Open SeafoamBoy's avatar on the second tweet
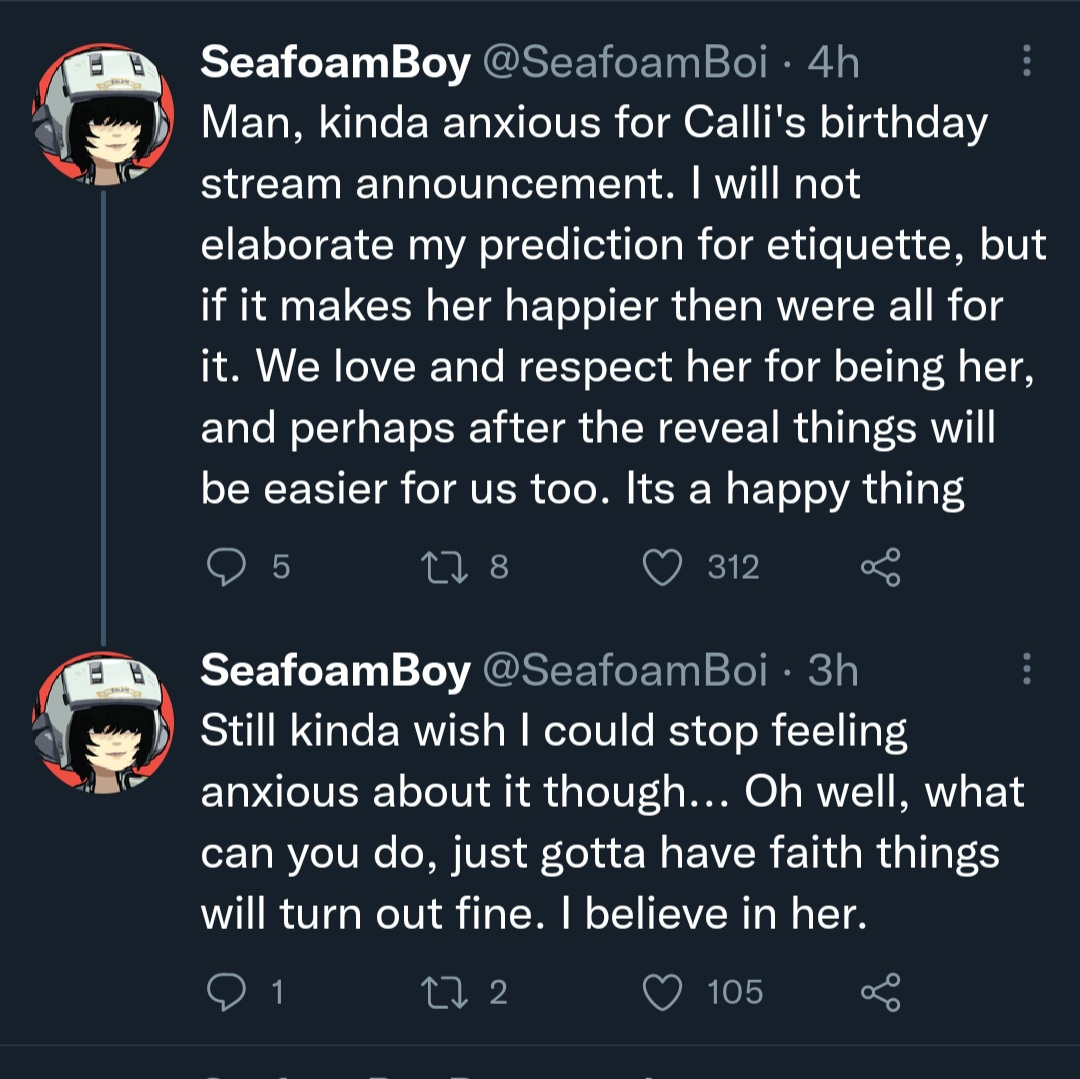Screen dimensions: 1080x1079 click(x=104, y=722)
